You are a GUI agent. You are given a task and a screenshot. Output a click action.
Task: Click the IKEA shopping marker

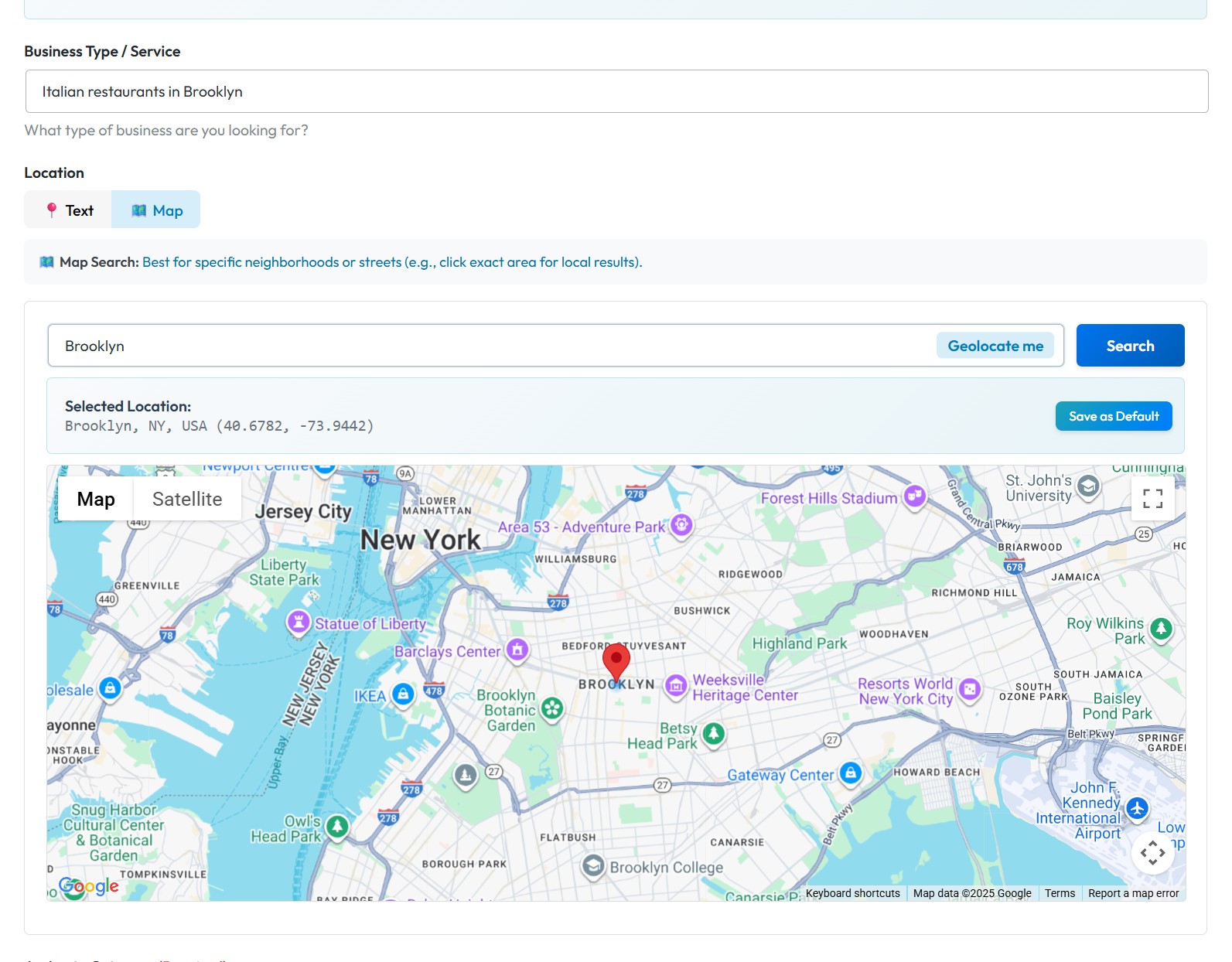[403, 694]
